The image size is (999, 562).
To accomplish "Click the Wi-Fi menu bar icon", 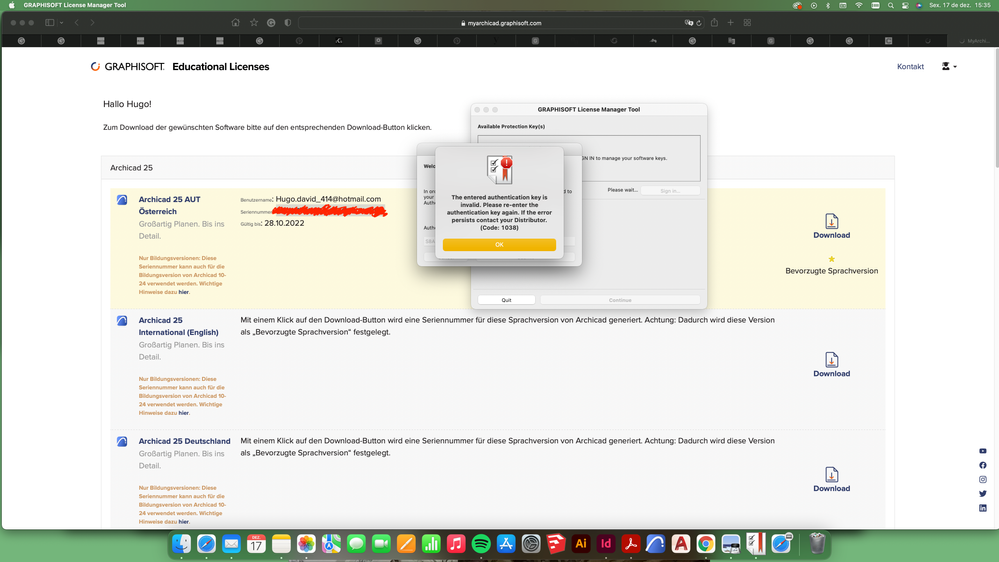I will pyautogui.click(x=859, y=5).
